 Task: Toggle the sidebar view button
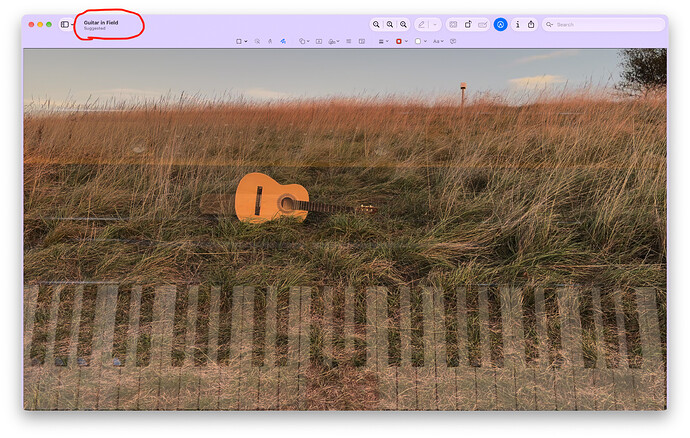click(65, 25)
